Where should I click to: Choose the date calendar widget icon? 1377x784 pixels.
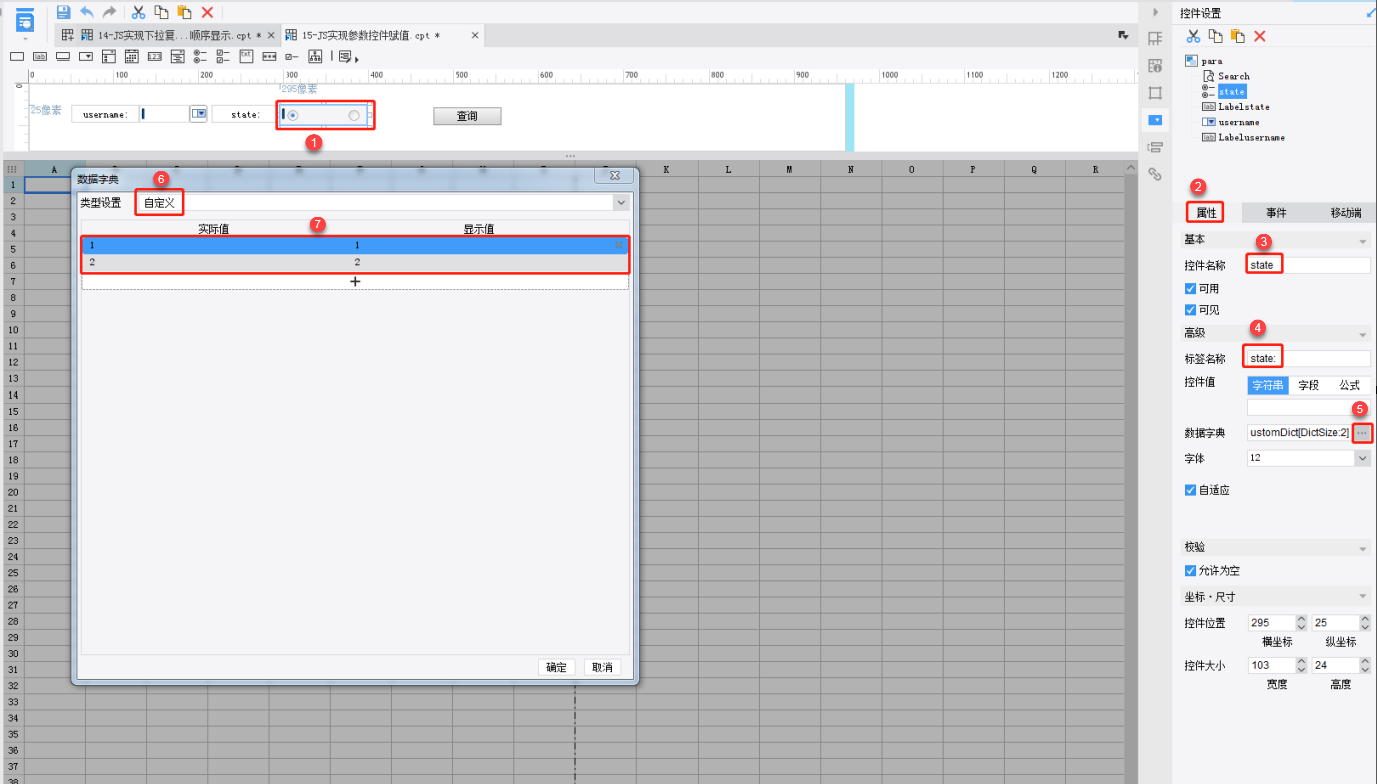point(132,57)
